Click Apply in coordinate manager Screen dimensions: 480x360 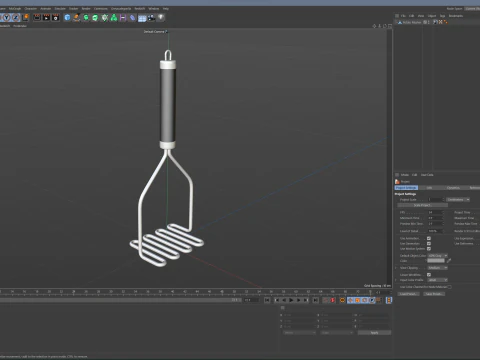tap(374, 333)
